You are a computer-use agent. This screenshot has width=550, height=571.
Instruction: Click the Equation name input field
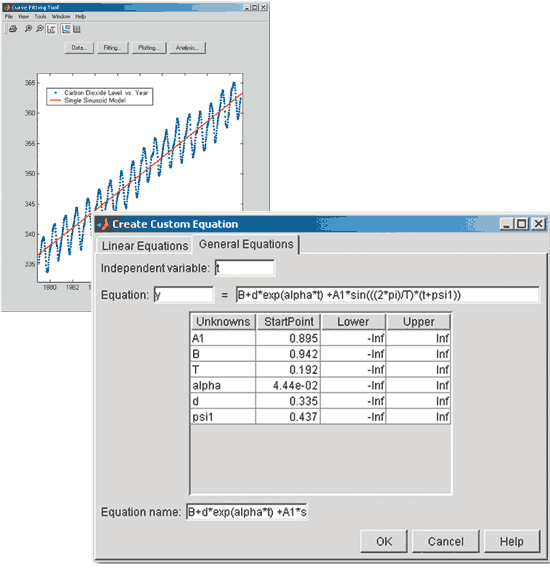pyautogui.click(x=247, y=512)
